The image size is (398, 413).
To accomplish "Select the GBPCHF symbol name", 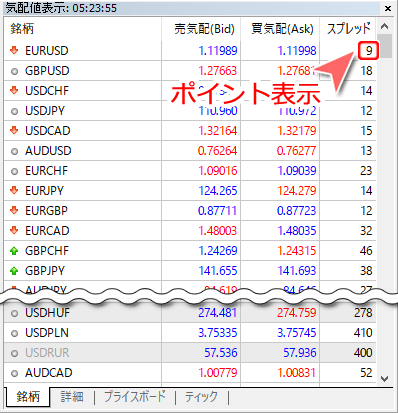I will pyautogui.click(x=47, y=251).
